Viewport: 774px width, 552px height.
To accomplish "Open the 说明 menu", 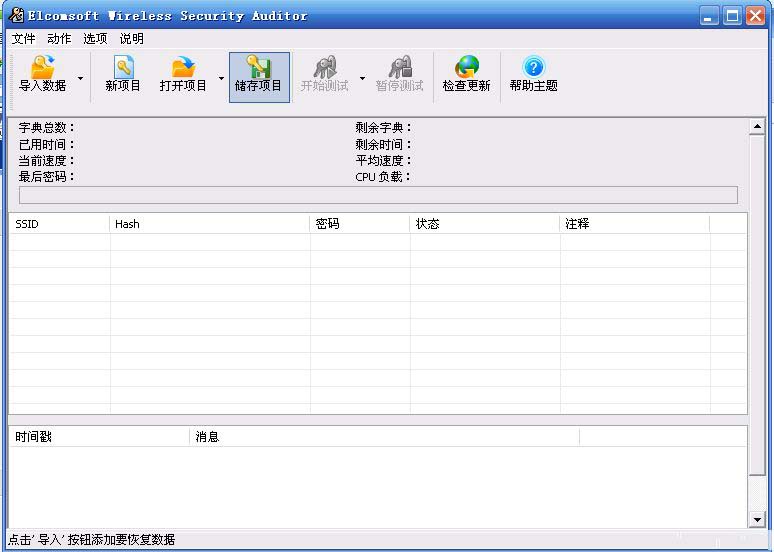I will pyautogui.click(x=131, y=39).
